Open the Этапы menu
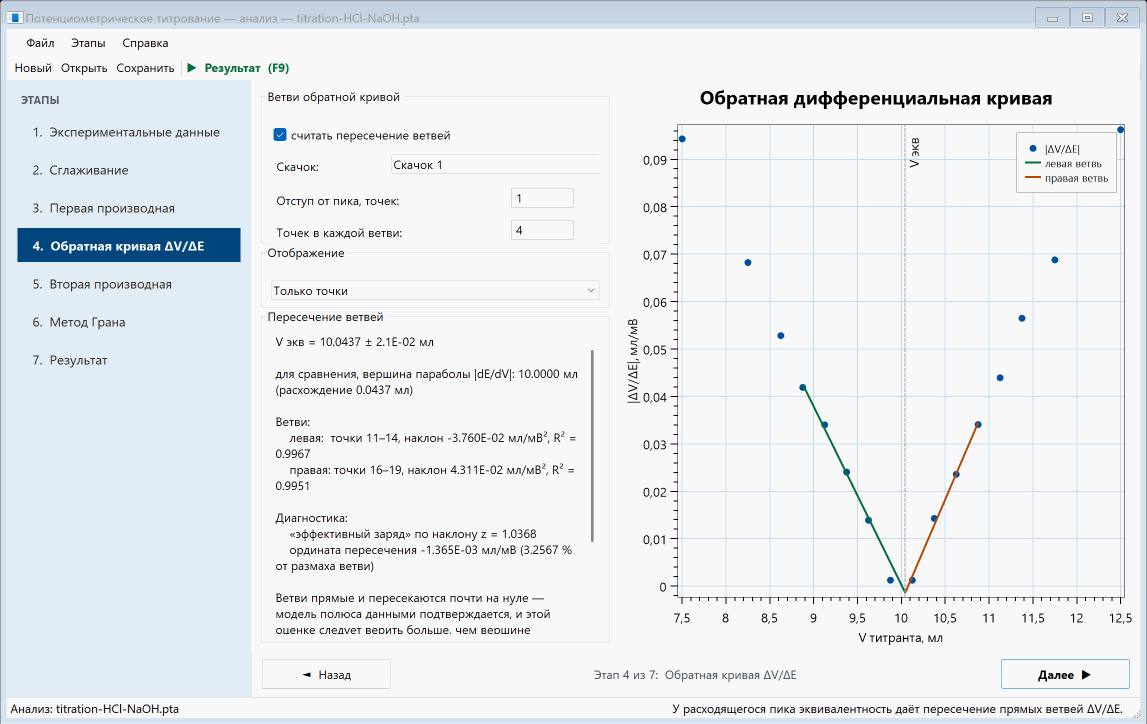Viewport: 1147px width, 724px height. click(x=89, y=43)
